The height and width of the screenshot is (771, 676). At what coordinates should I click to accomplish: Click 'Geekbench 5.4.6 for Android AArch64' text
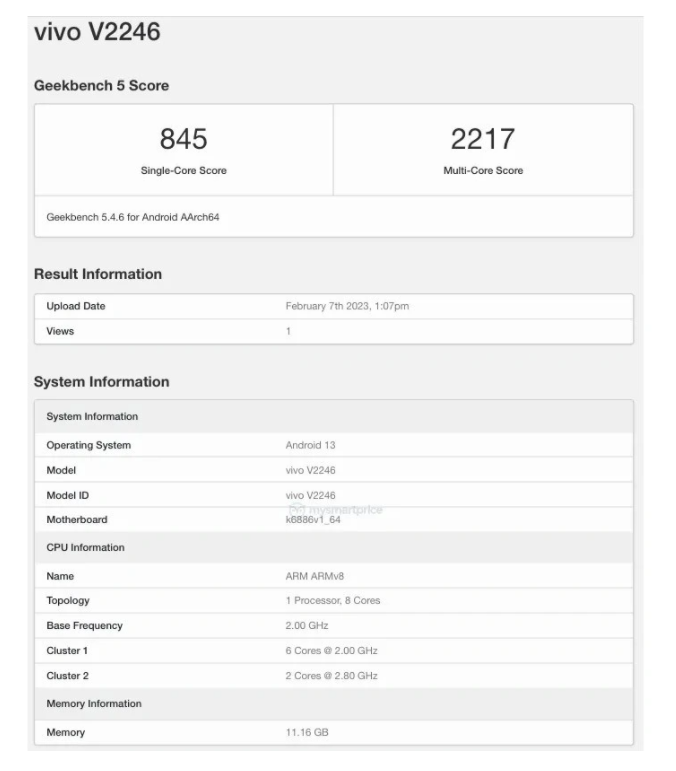pyautogui.click(x=133, y=217)
